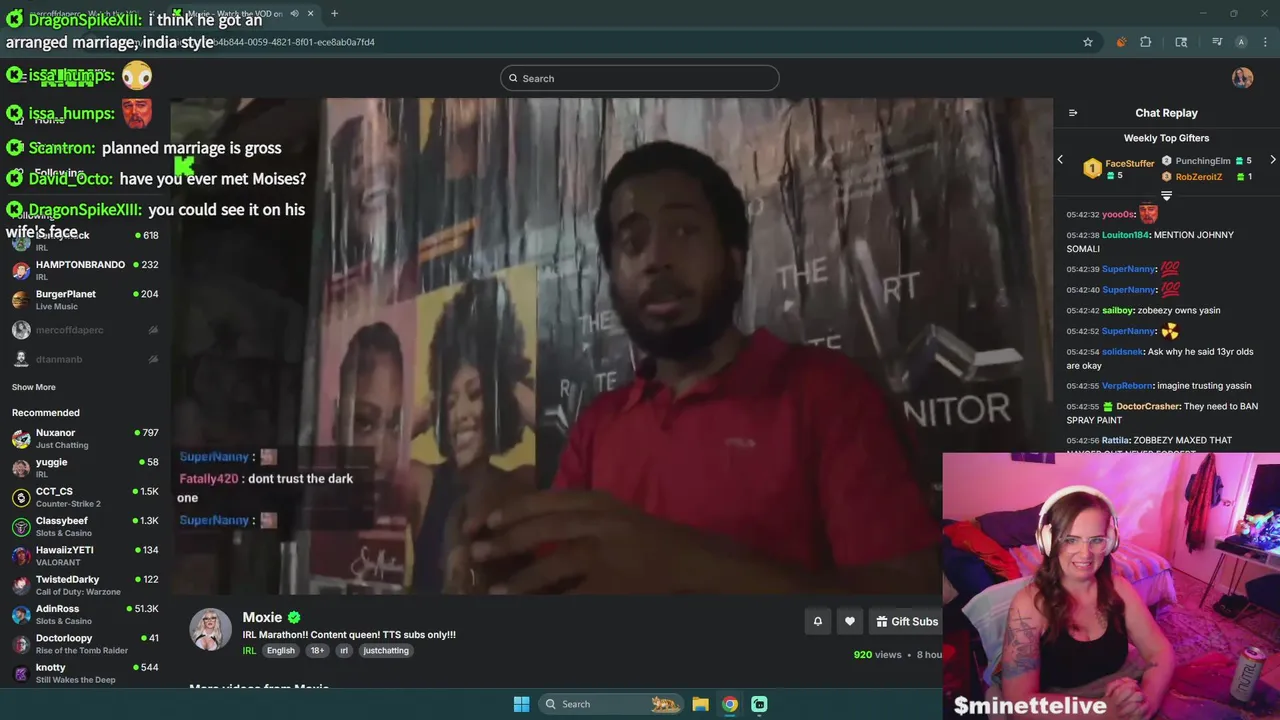Click username sailboy in chat replay
This screenshot has height=720, width=1280.
click(1118, 310)
